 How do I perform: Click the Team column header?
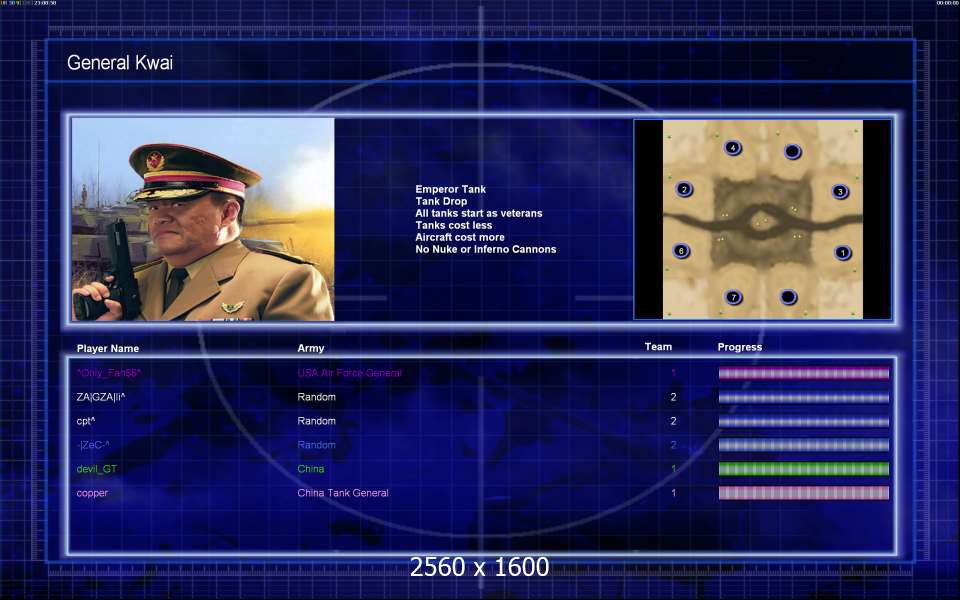(658, 347)
